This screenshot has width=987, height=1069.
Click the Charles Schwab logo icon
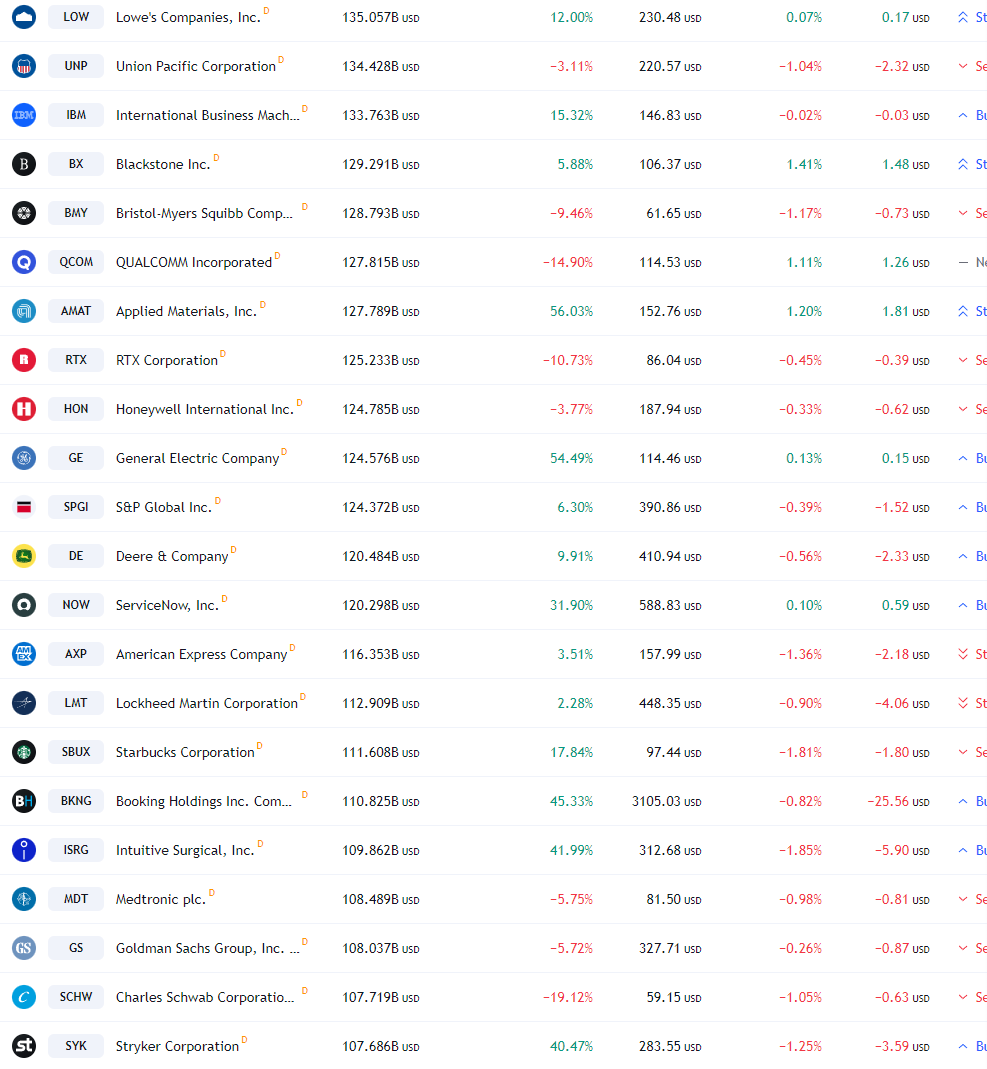pos(24,997)
